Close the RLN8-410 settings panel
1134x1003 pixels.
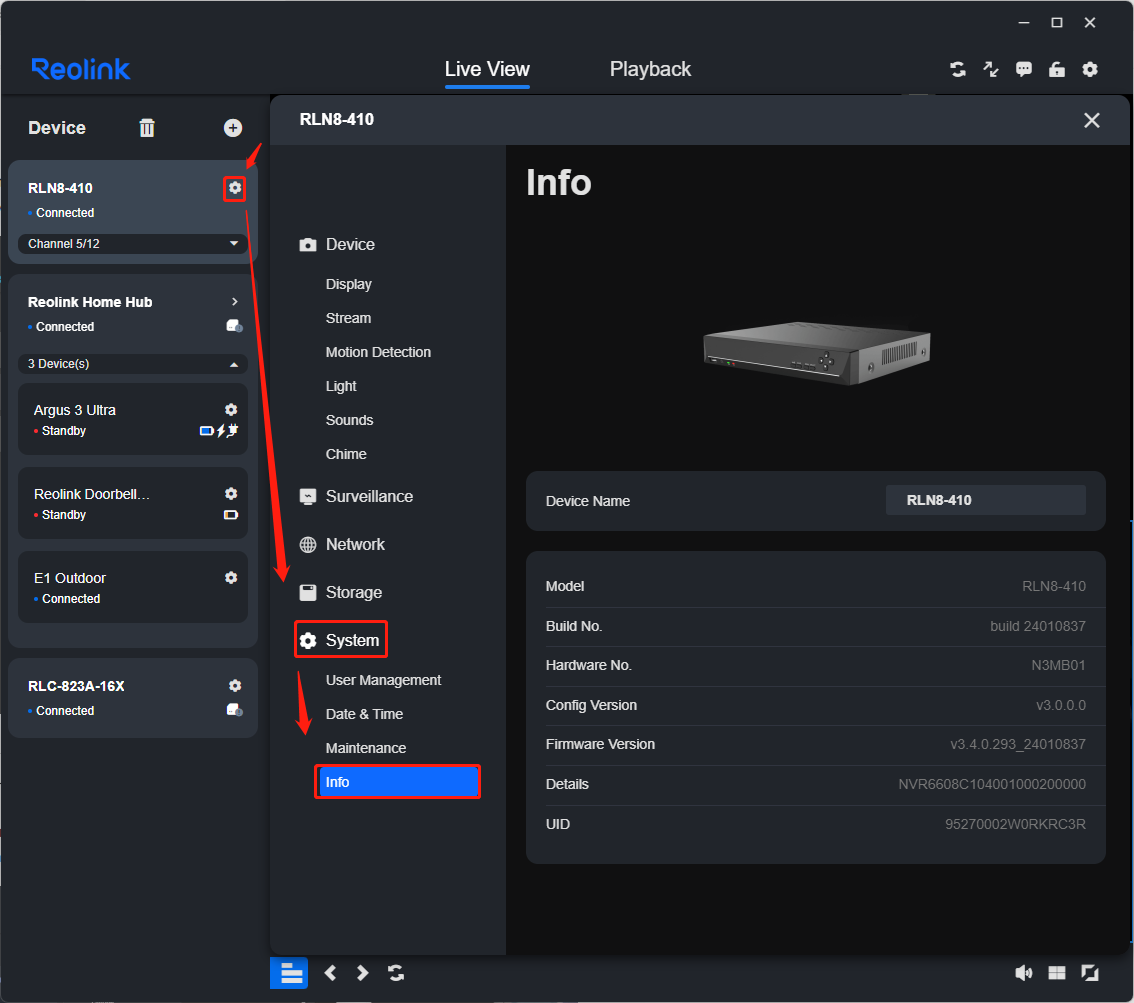click(1092, 120)
